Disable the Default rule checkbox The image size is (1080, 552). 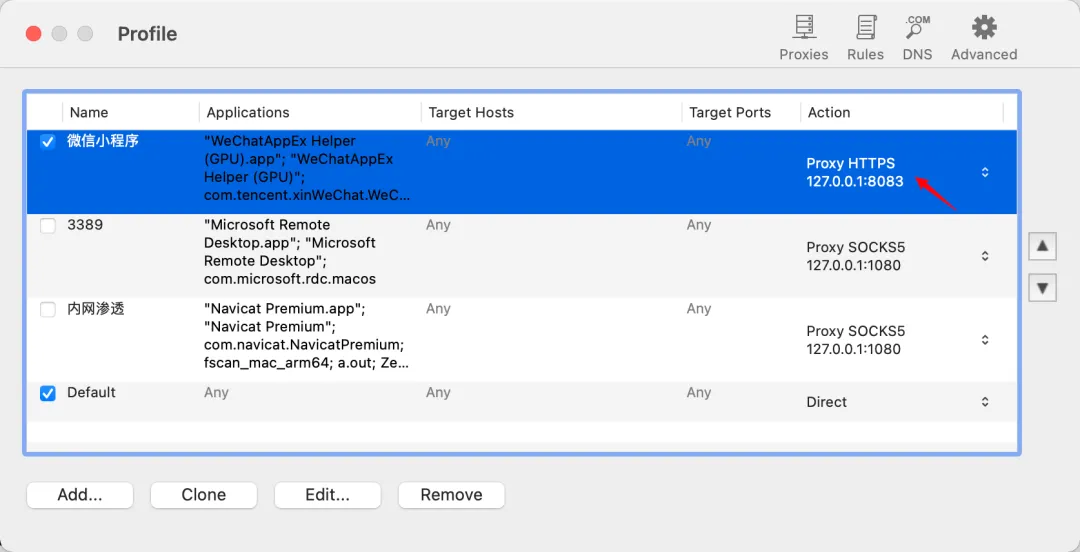[48, 393]
